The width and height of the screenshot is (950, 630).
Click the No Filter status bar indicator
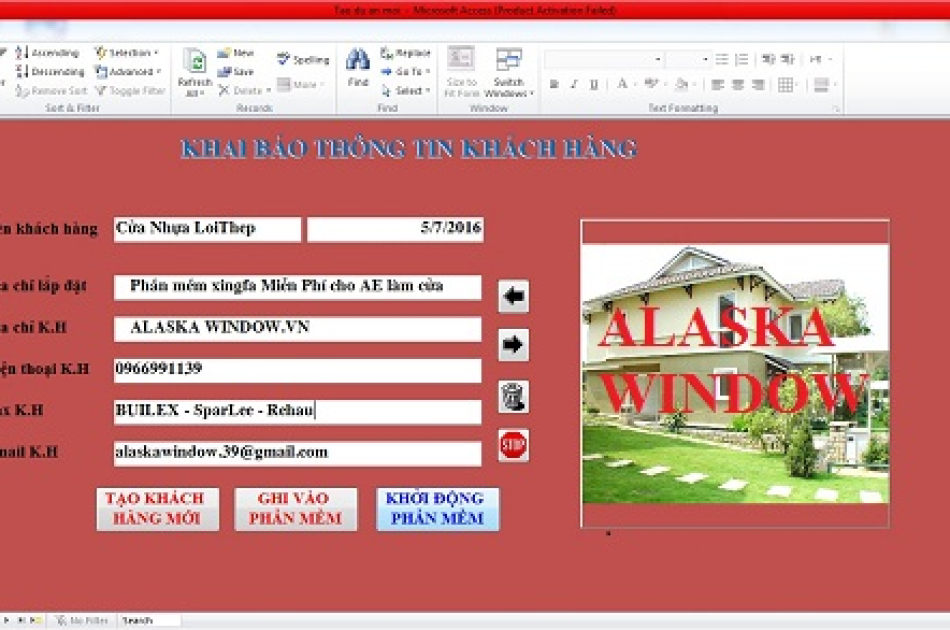(x=82, y=620)
